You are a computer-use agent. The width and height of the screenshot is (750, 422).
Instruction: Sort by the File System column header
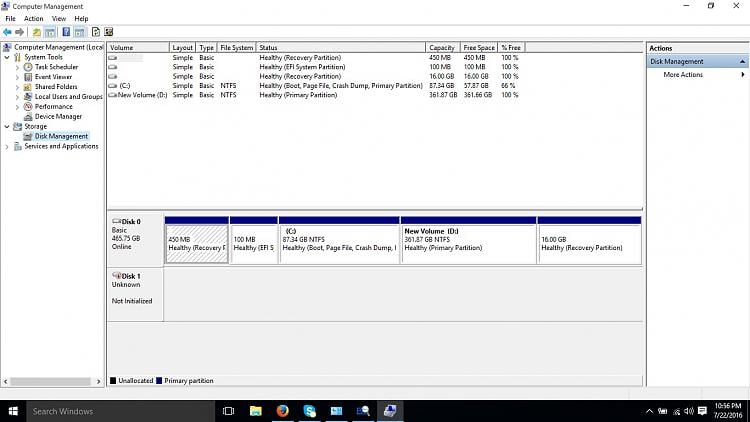point(236,48)
